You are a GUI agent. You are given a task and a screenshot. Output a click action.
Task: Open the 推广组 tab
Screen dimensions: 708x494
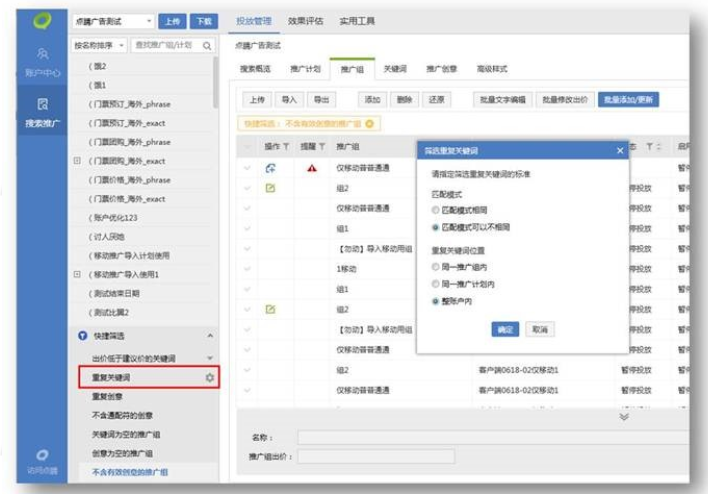pyautogui.click(x=352, y=69)
